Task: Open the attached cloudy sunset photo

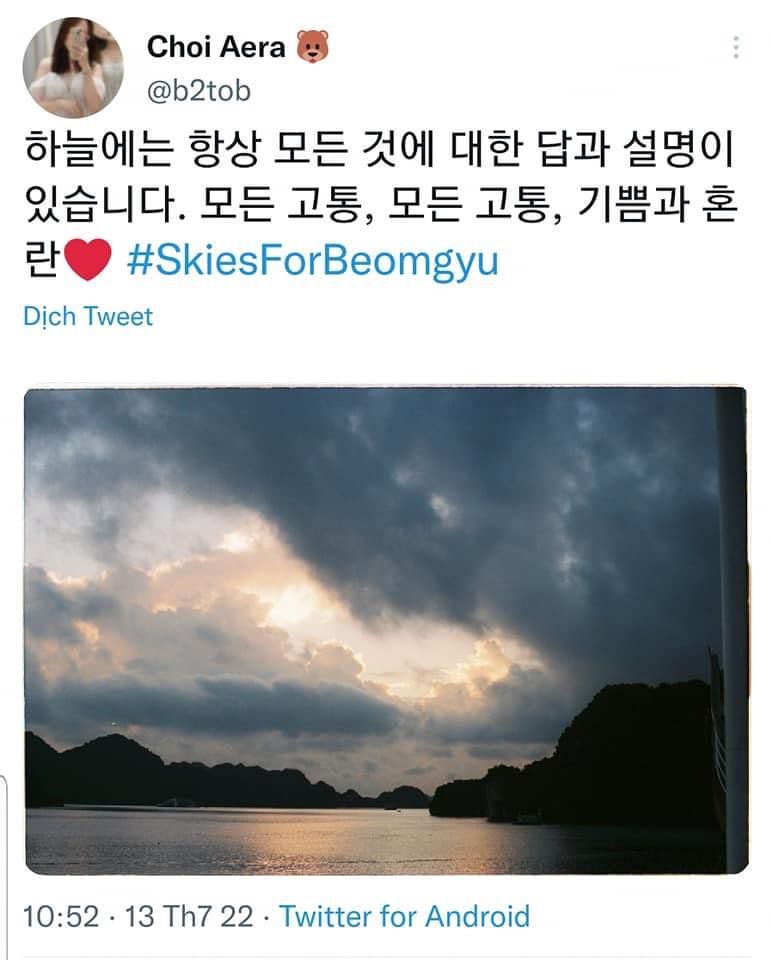Action: tap(386, 631)
